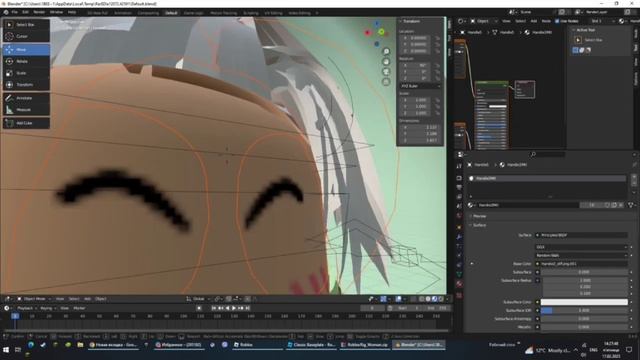Adjust the Subsurface IOR slider

pyautogui.click(x=584, y=311)
